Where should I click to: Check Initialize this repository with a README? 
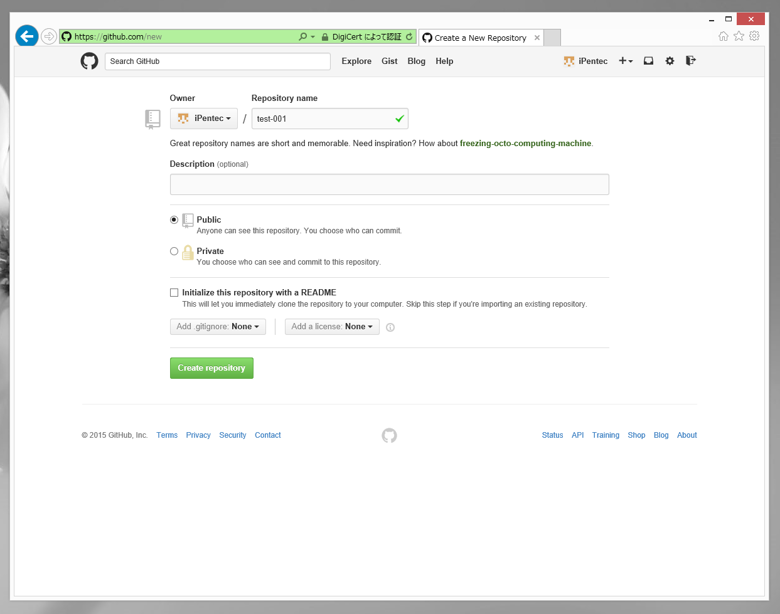pyautogui.click(x=174, y=293)
